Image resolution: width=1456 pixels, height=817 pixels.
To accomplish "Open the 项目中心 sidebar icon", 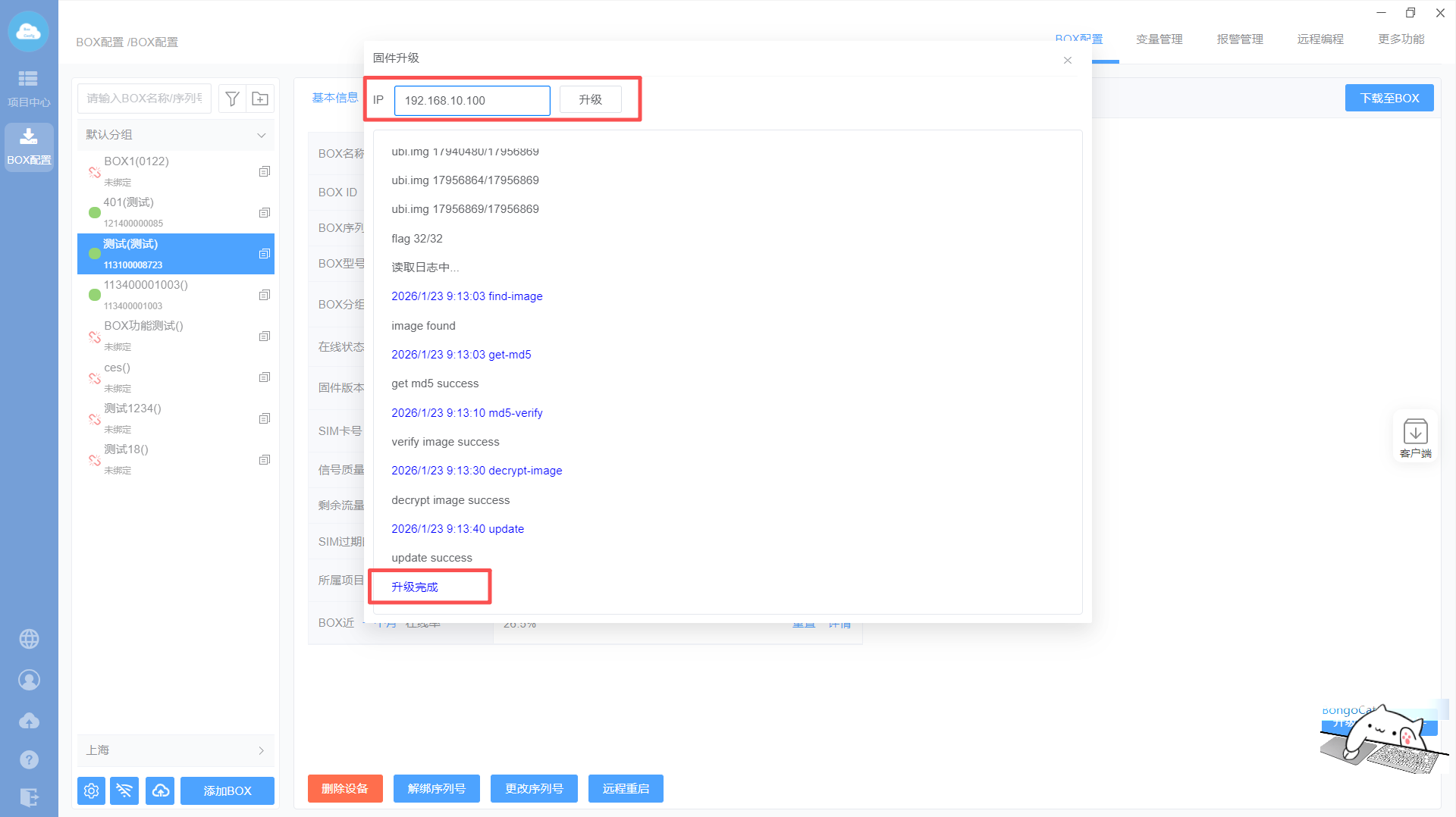I will [x=28, y=88].
